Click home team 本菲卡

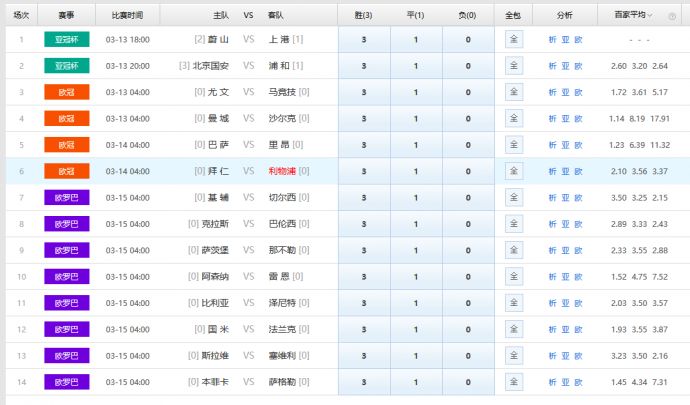[215, 382]
